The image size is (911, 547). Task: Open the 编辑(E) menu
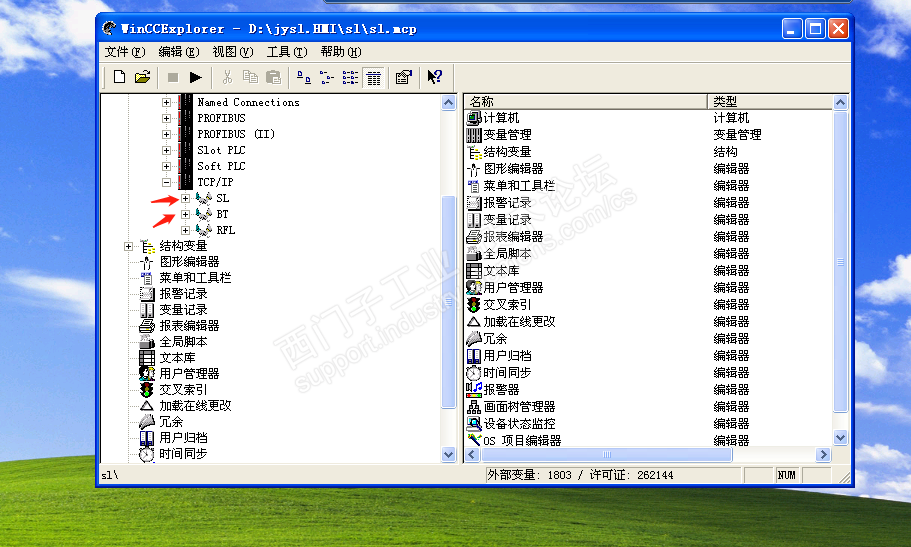point(178,52)
